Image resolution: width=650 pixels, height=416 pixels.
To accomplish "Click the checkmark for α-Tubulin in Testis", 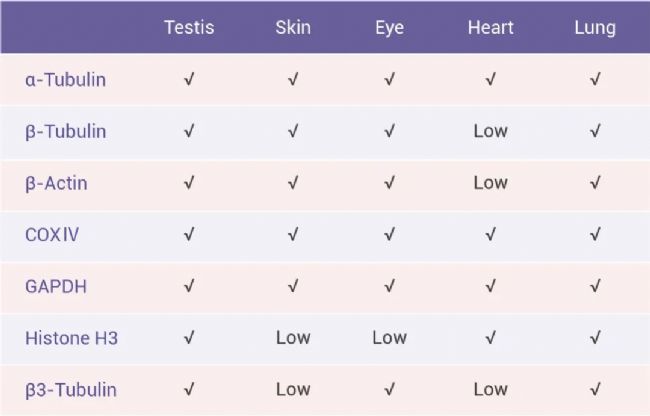I will coord(189,80).
